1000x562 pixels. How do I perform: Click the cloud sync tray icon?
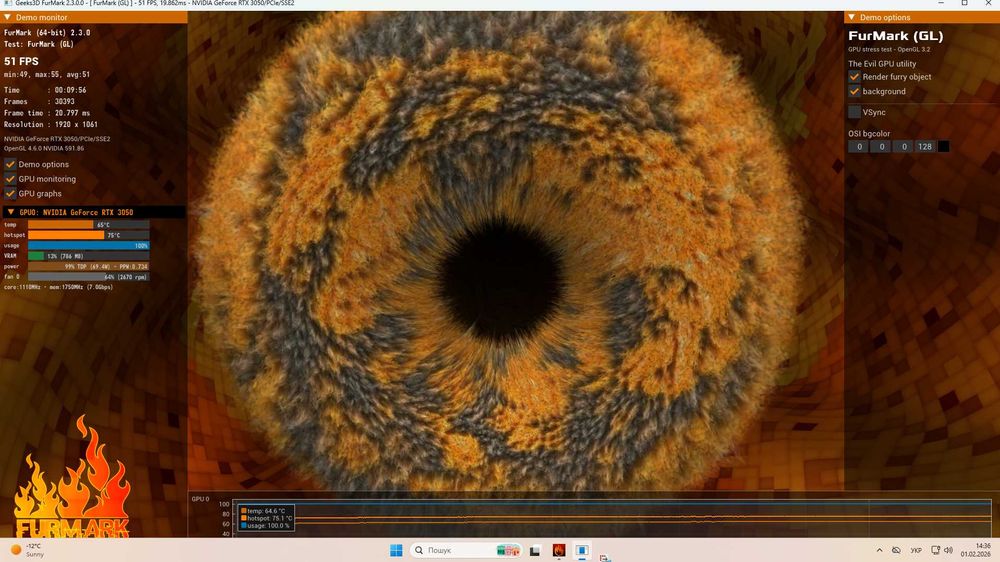tap(896, 550)
